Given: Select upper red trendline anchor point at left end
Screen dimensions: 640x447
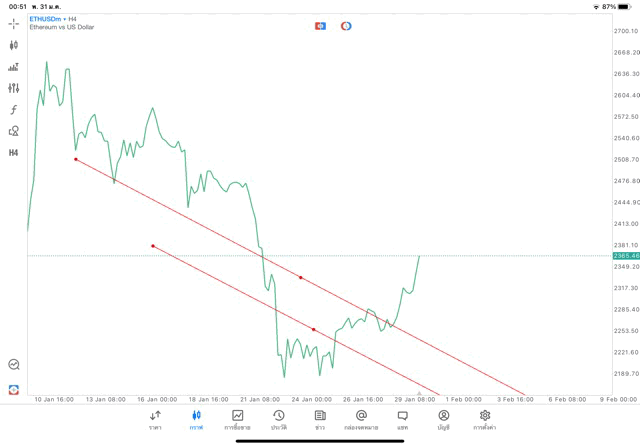Looking at the screenshot, I should click(76, 159).
